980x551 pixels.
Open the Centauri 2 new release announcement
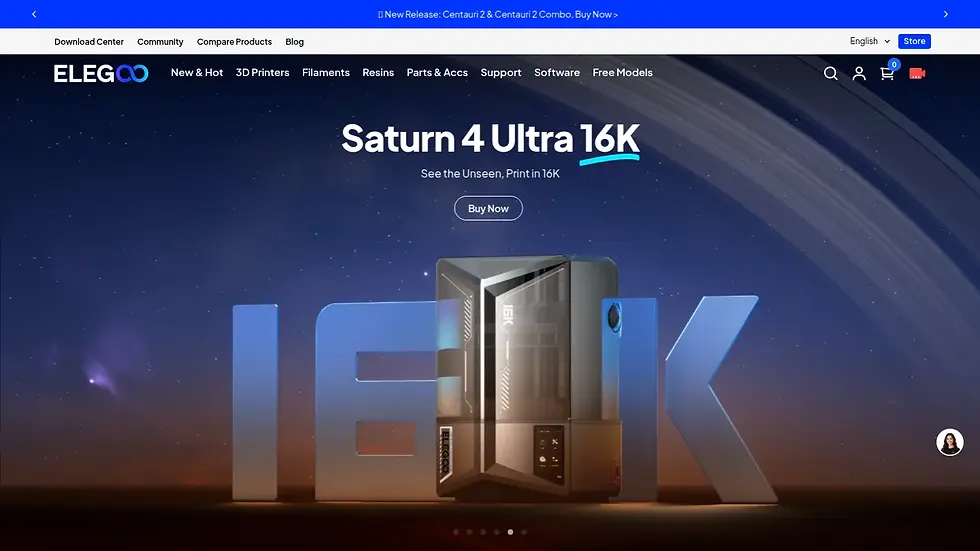coord(498,14)
